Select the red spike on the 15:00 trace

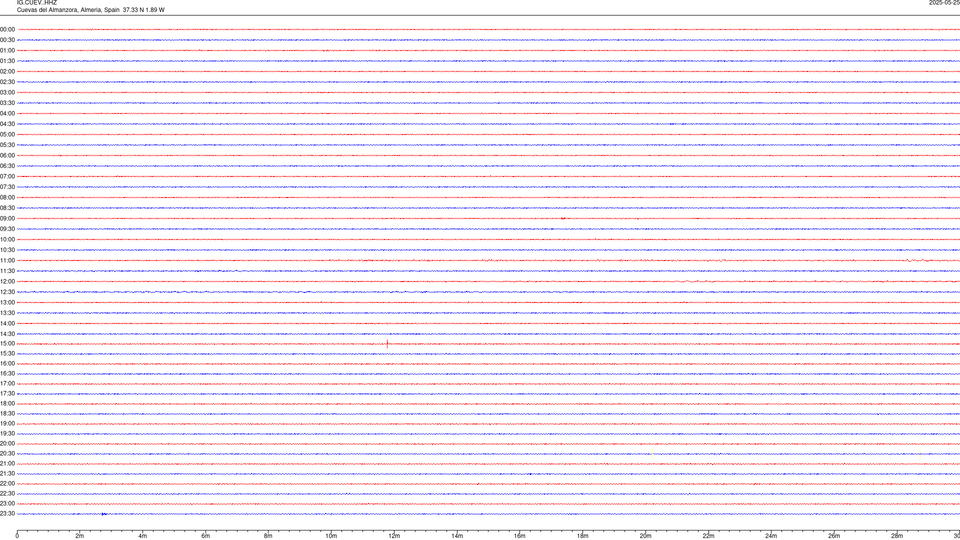[387, 344]
